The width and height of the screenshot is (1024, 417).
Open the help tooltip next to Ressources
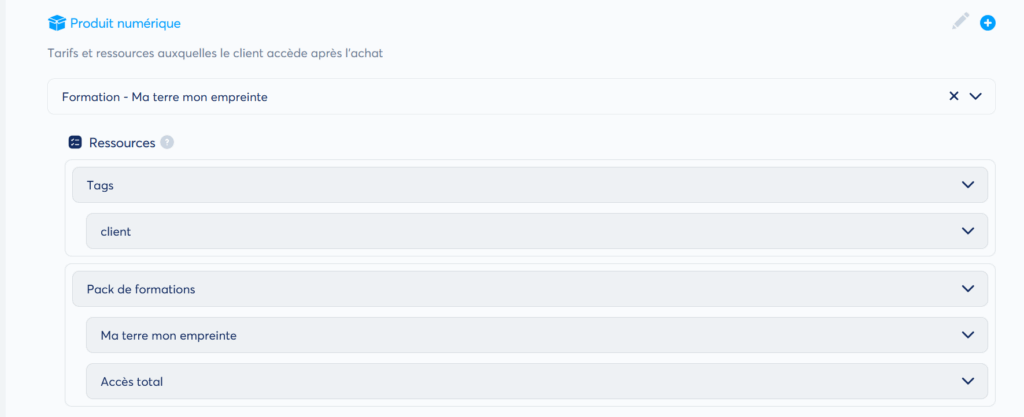167,142
